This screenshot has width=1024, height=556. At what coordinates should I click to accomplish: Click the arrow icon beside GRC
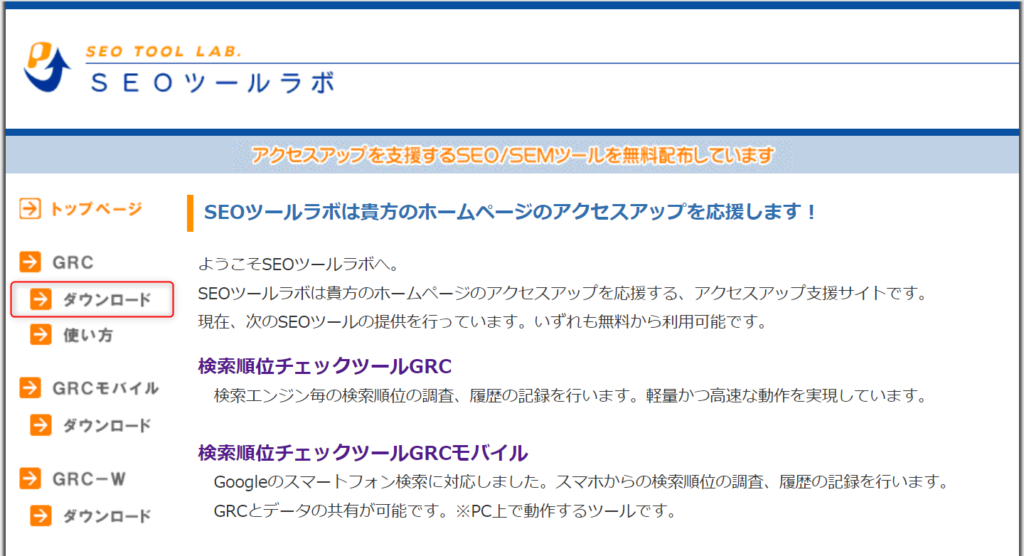pos(30,261)
